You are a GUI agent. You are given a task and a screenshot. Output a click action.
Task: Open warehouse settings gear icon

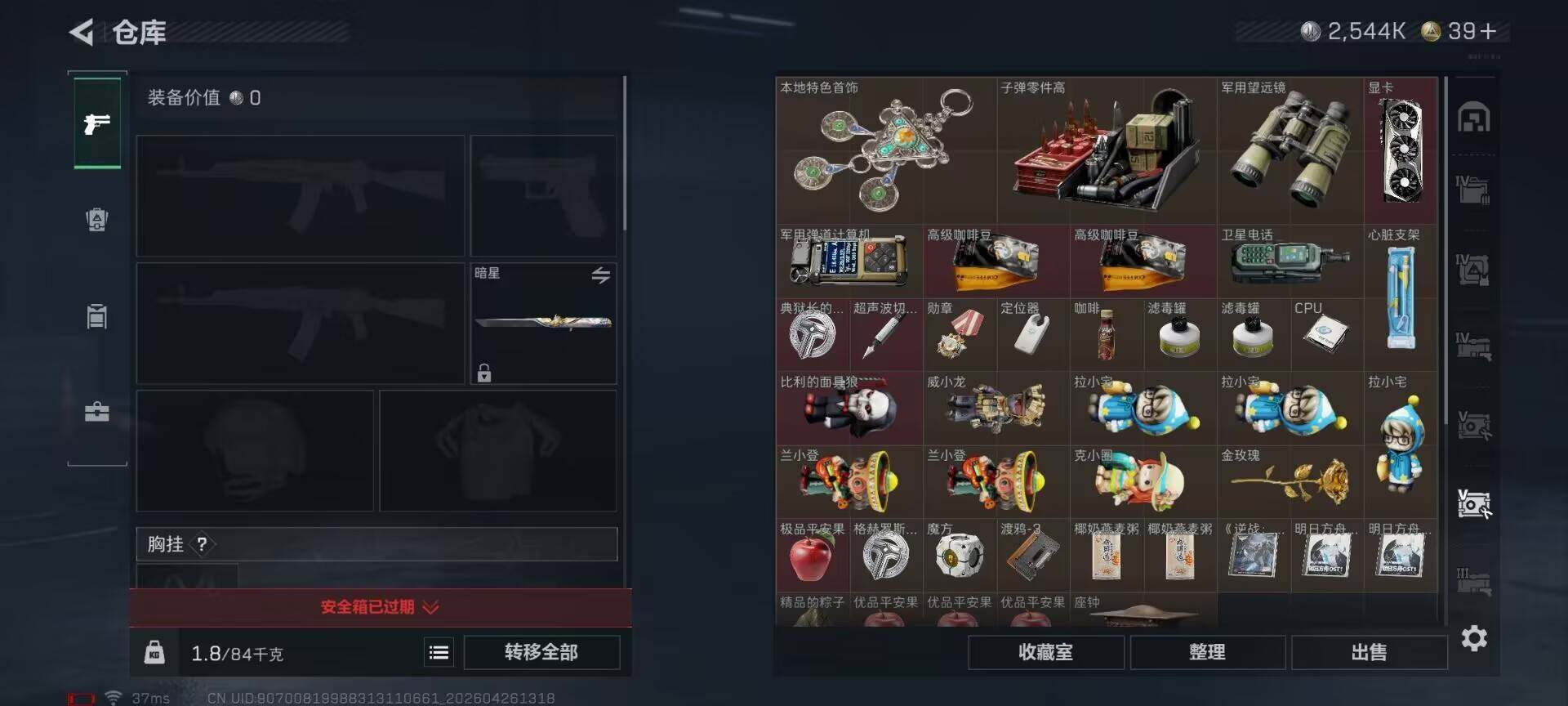point(1474,638)
